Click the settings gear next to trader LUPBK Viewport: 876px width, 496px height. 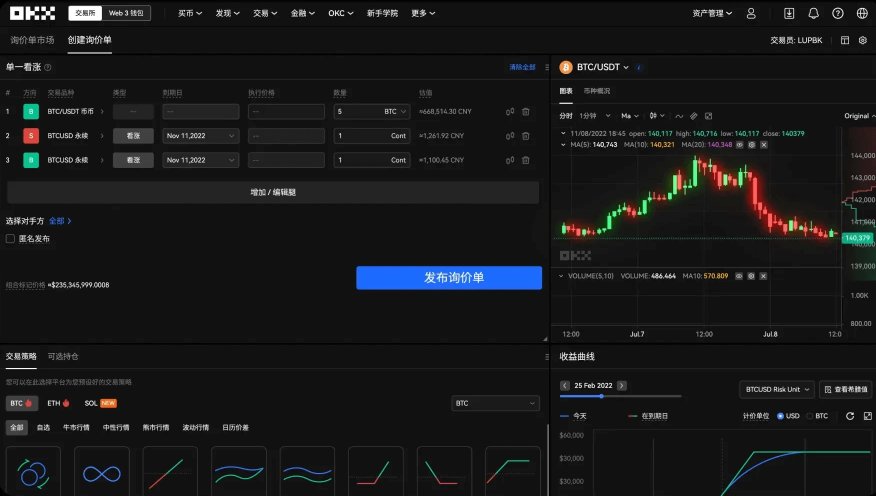(862, 41)
